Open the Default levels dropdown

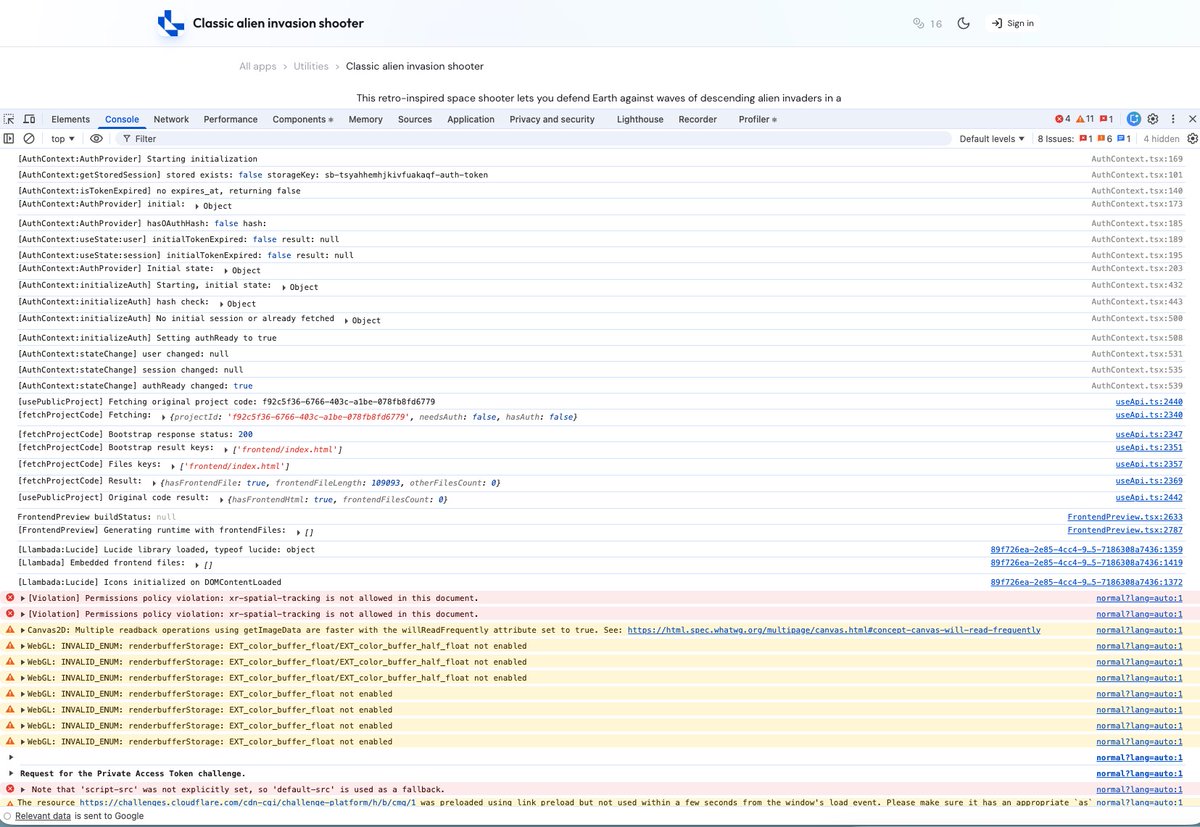point(992,139)
